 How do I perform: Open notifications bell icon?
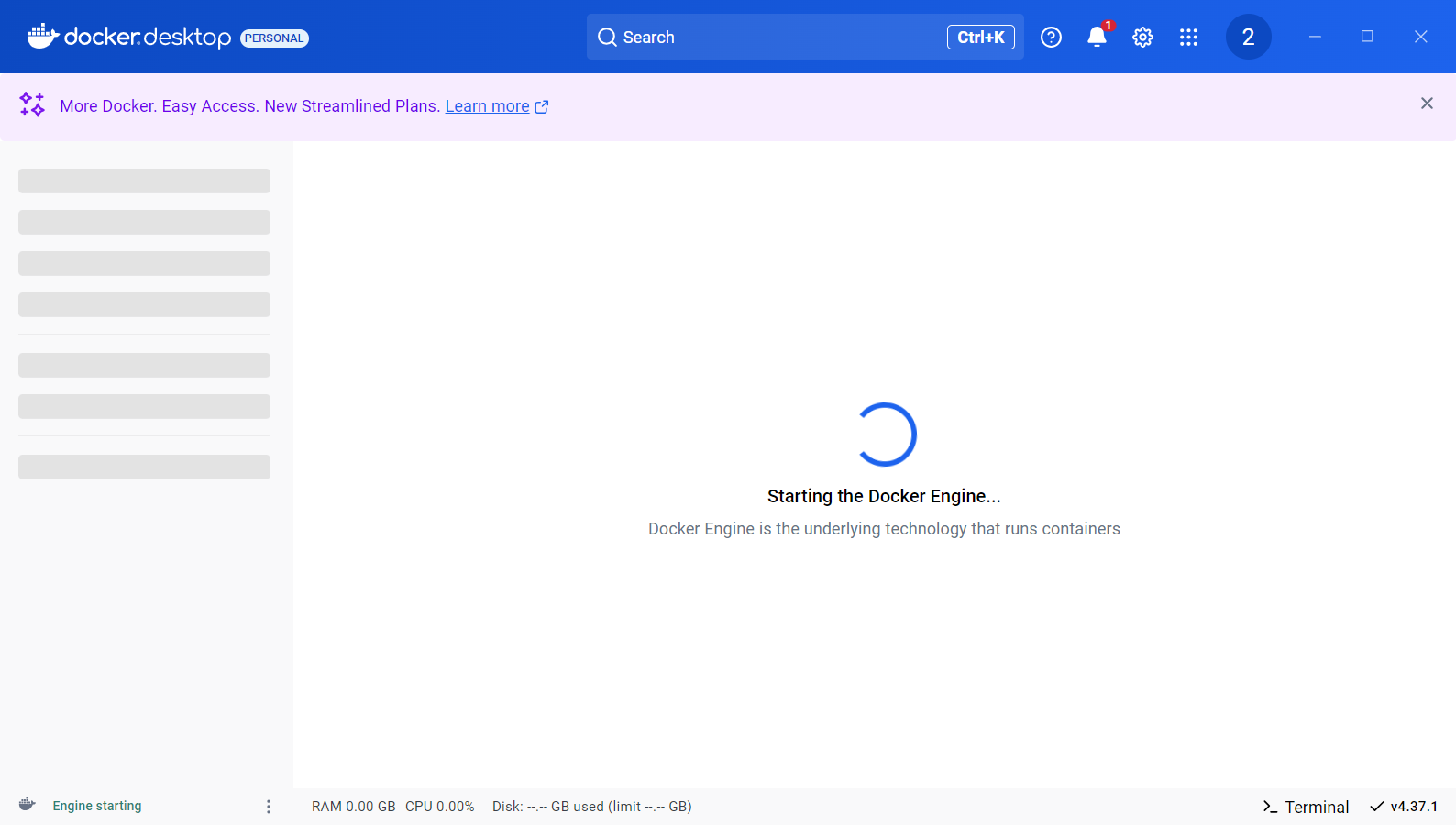click(1097, 37)
